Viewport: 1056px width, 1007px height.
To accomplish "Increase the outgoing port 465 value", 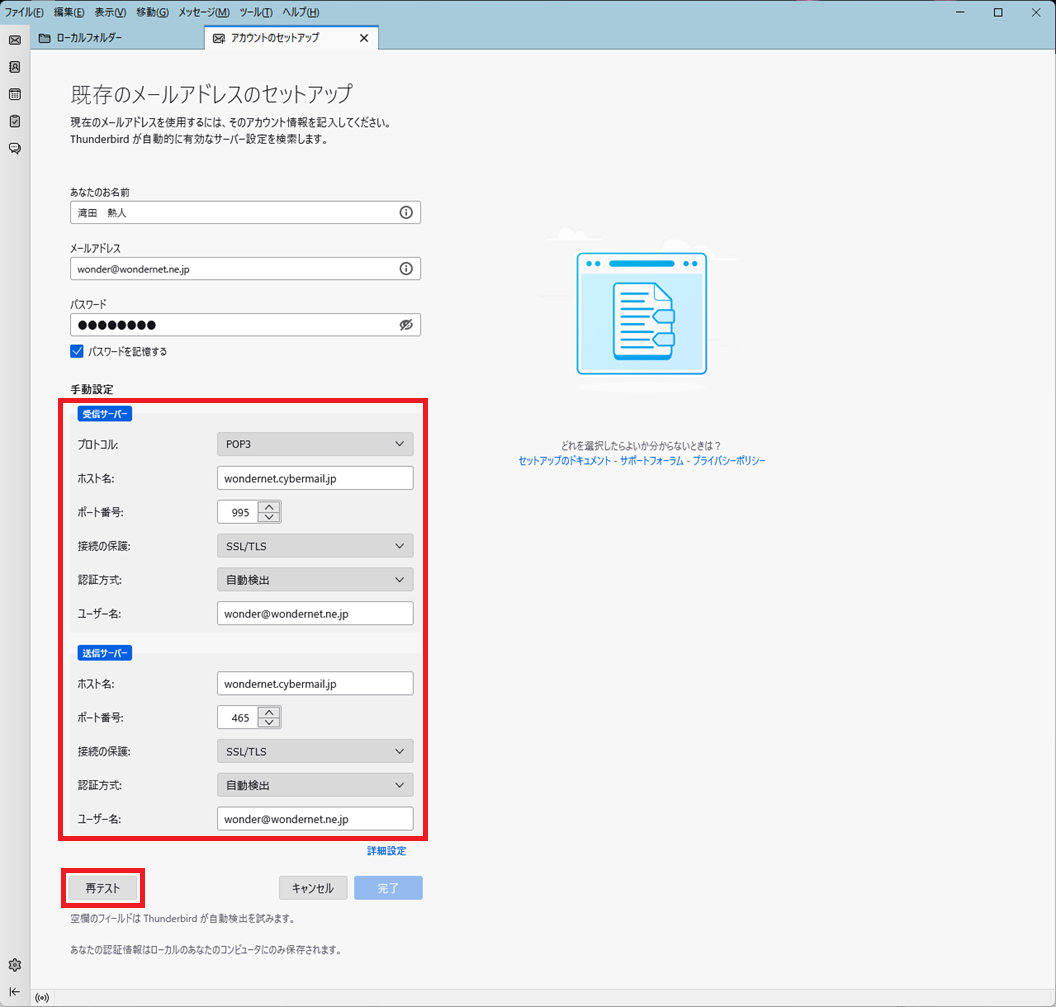I will click(269, 713).
